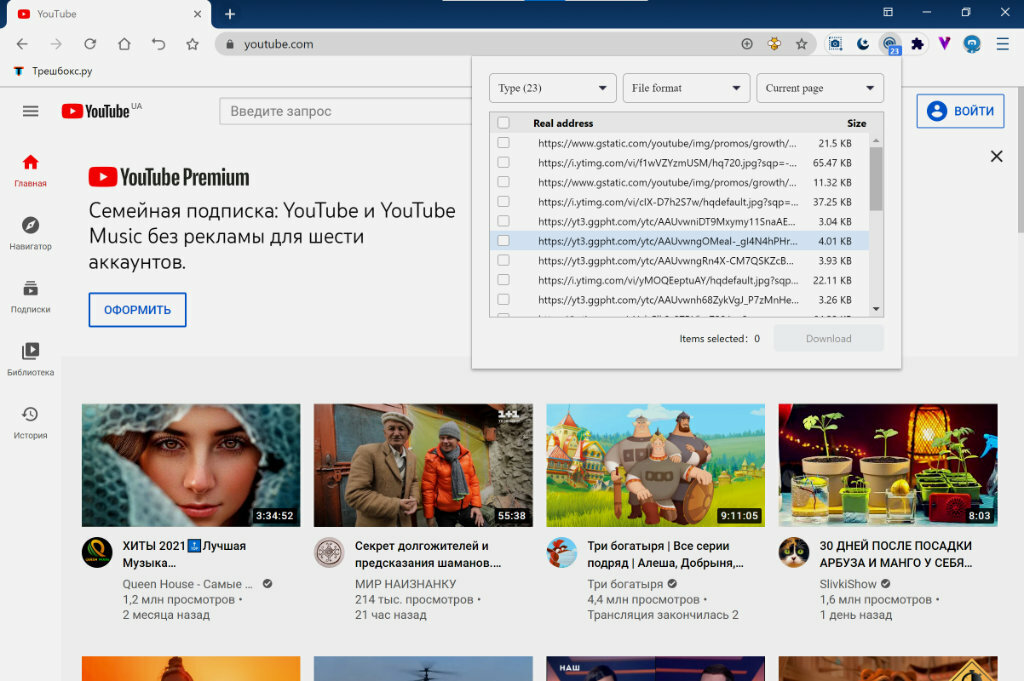Open the Current page dropdown

820,88
